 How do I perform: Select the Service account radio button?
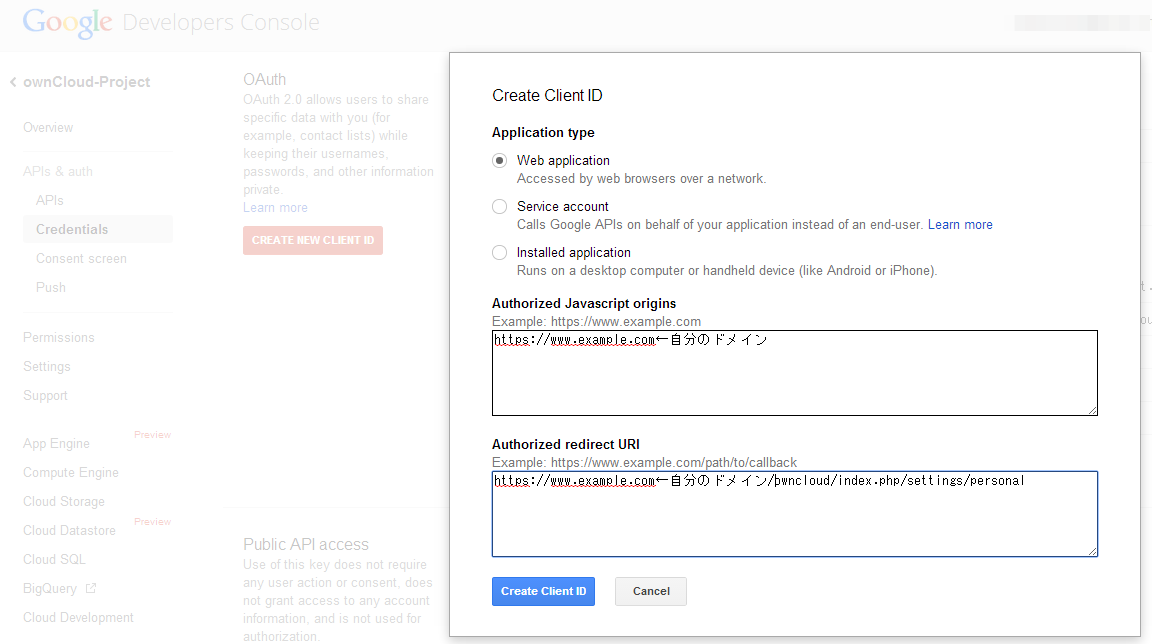pos(500,207)
